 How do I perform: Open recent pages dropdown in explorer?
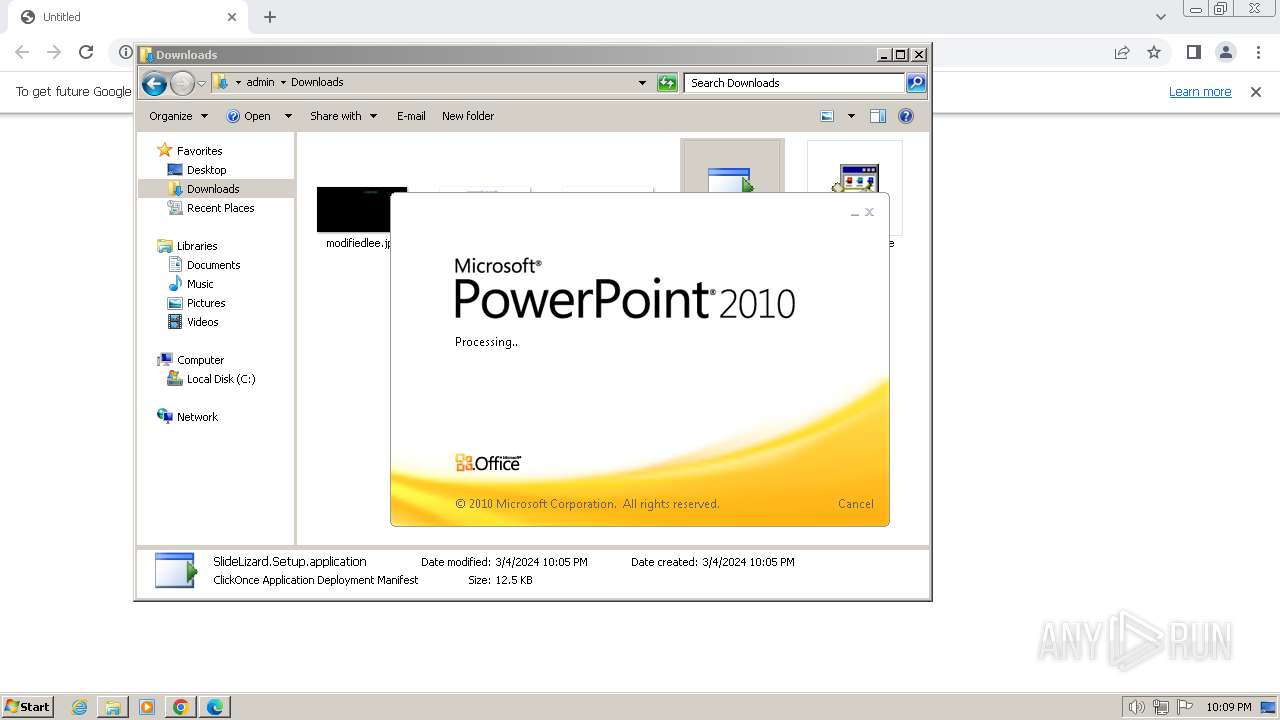click(201, 83)
